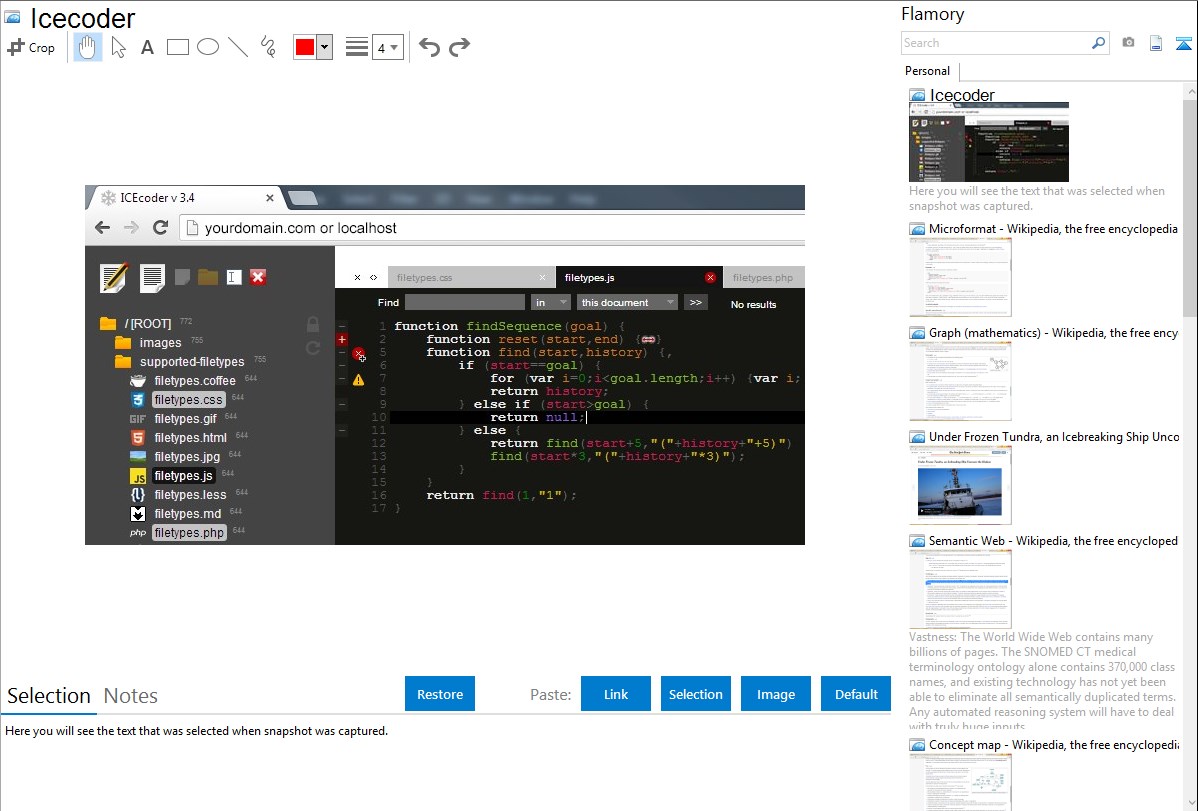Open the Icecoder snapshot thumbnail

click(x=989, y=143)
